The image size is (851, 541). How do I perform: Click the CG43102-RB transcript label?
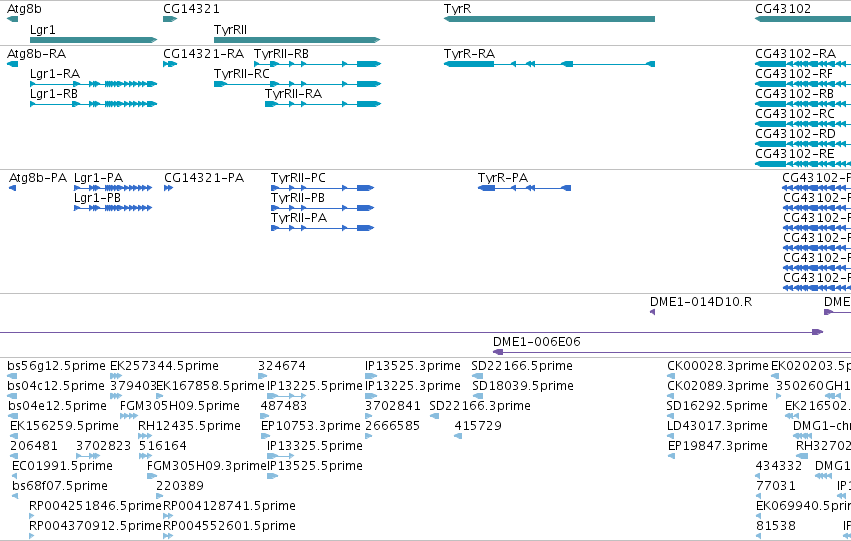(x=795, y=94)
